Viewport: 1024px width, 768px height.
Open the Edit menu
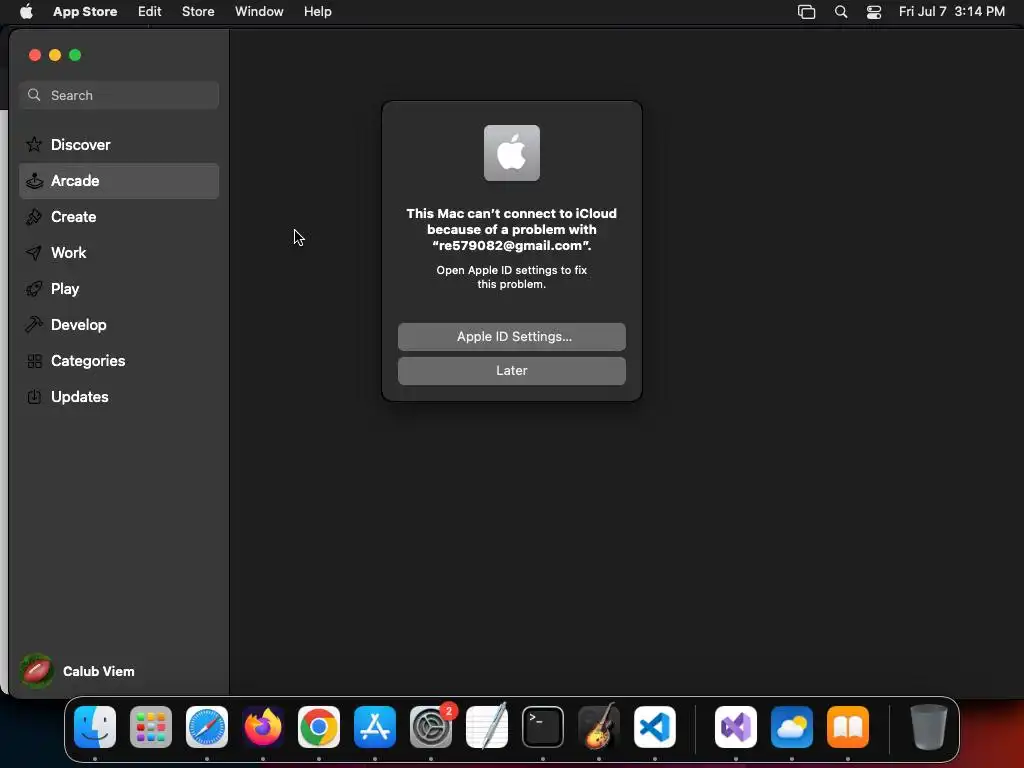150,11
